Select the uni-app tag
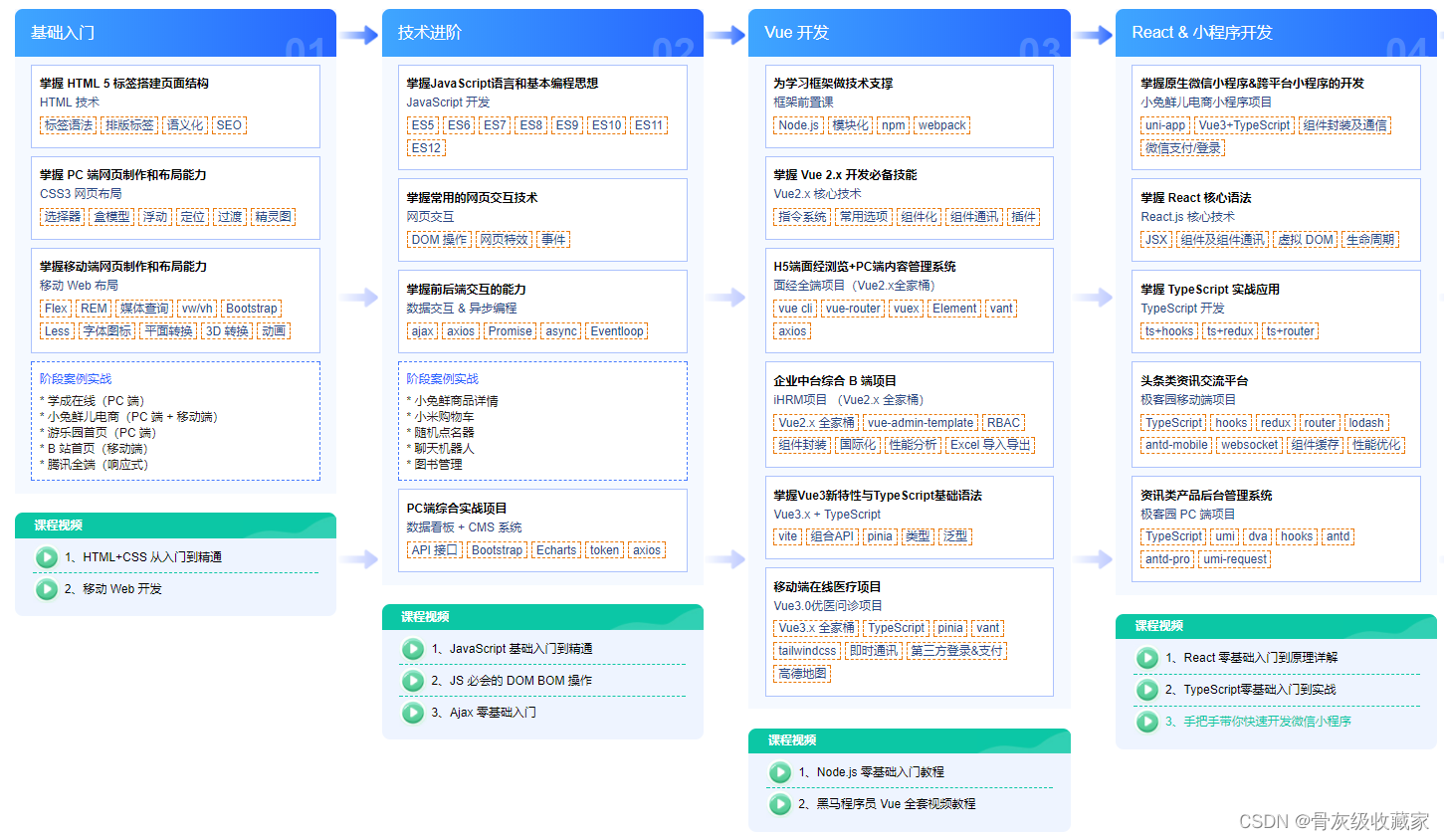Image resolution: width=1444 pixels, height=840 pixels. [1165, 125]
